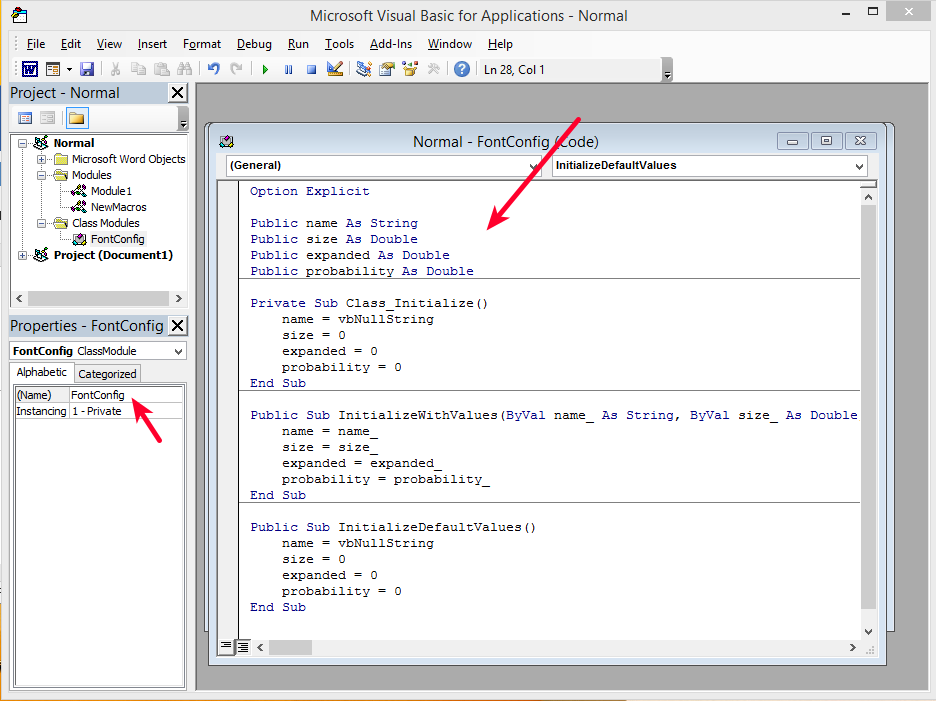The height and width of the screenshot is (701, 936).
Task: Click code window vertical scrollbar up arrow
Action: pyautogui.click(x=869, y=197)
